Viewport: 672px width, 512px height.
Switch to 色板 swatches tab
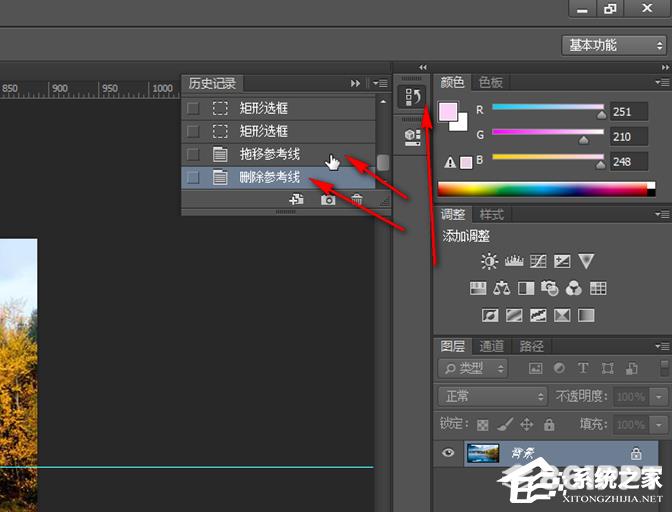pos(491,82)
